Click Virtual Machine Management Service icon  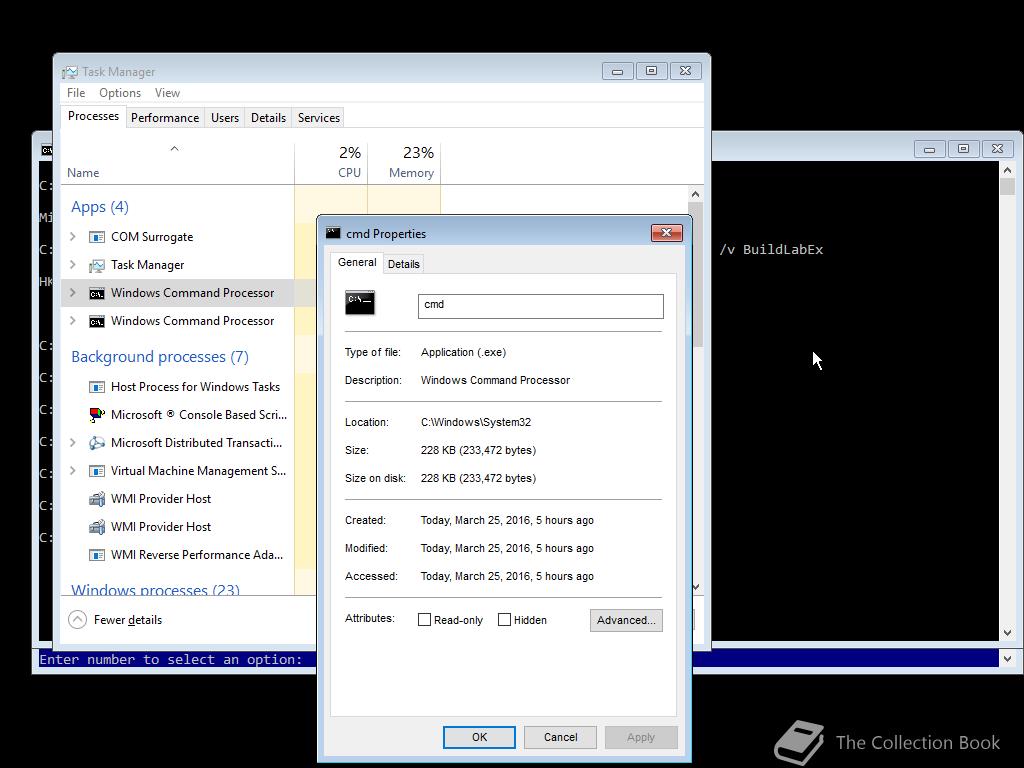click(97, 471)
